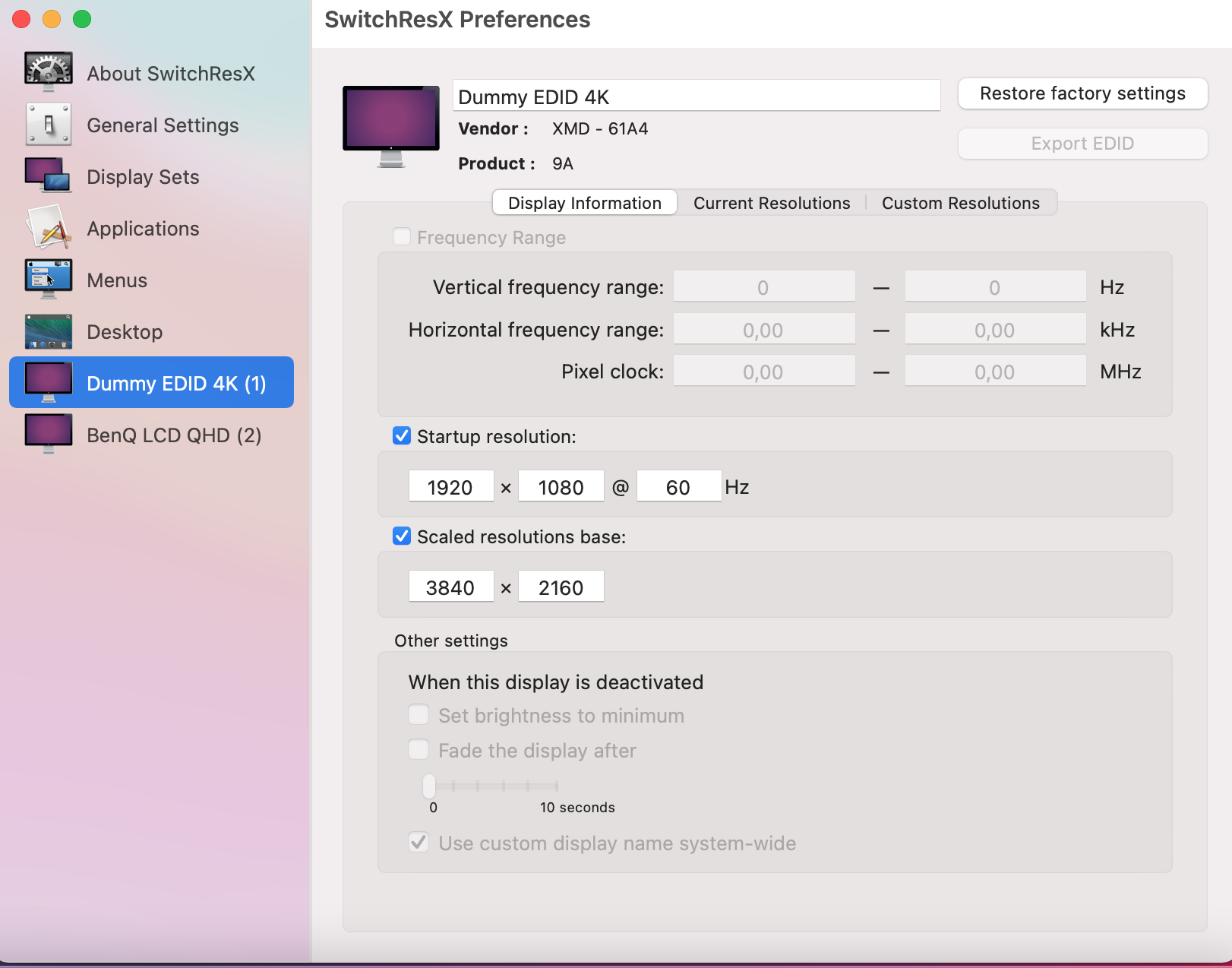Click 'When this display is deactivated' text
This screenshot has height=968, width=1232.
point(556,682)
